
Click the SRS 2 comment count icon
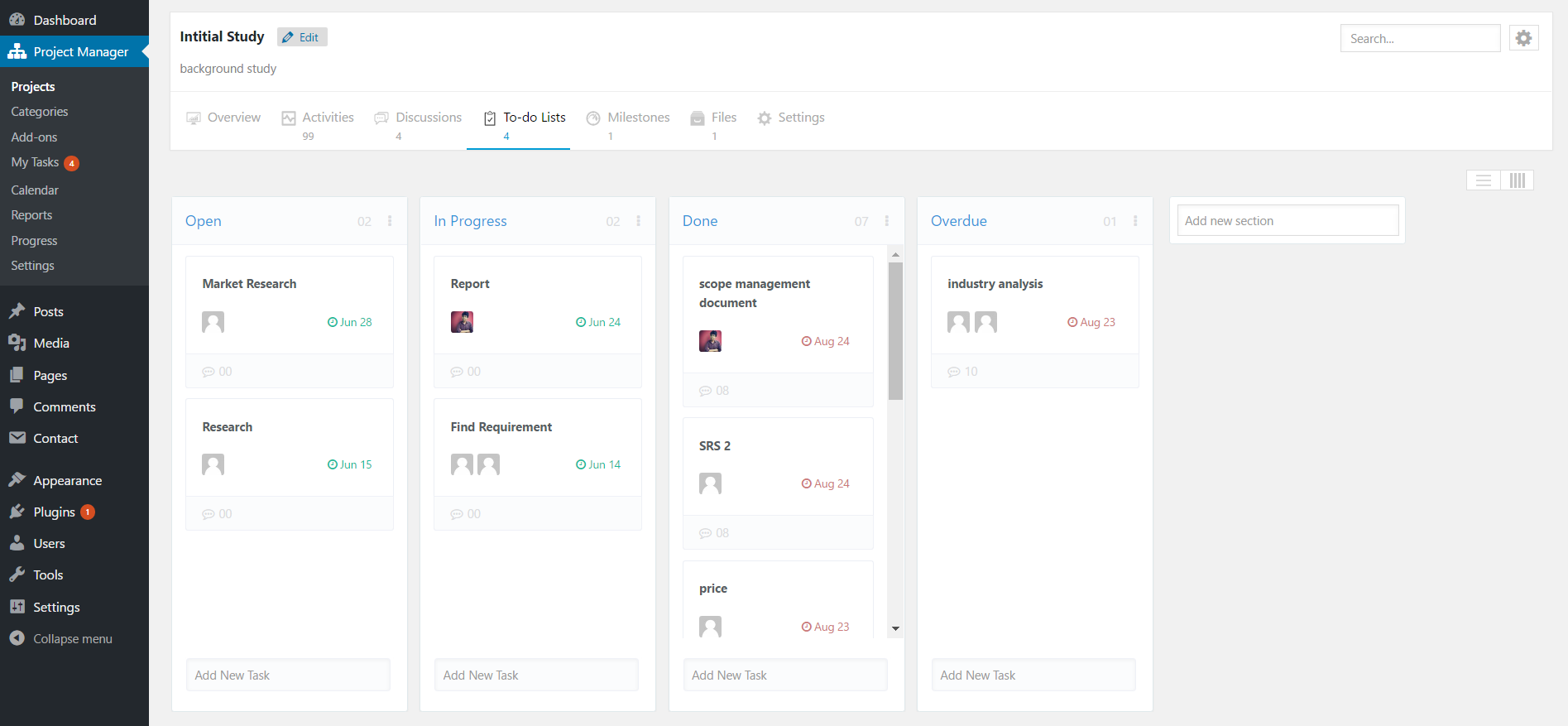click(705, 533)
